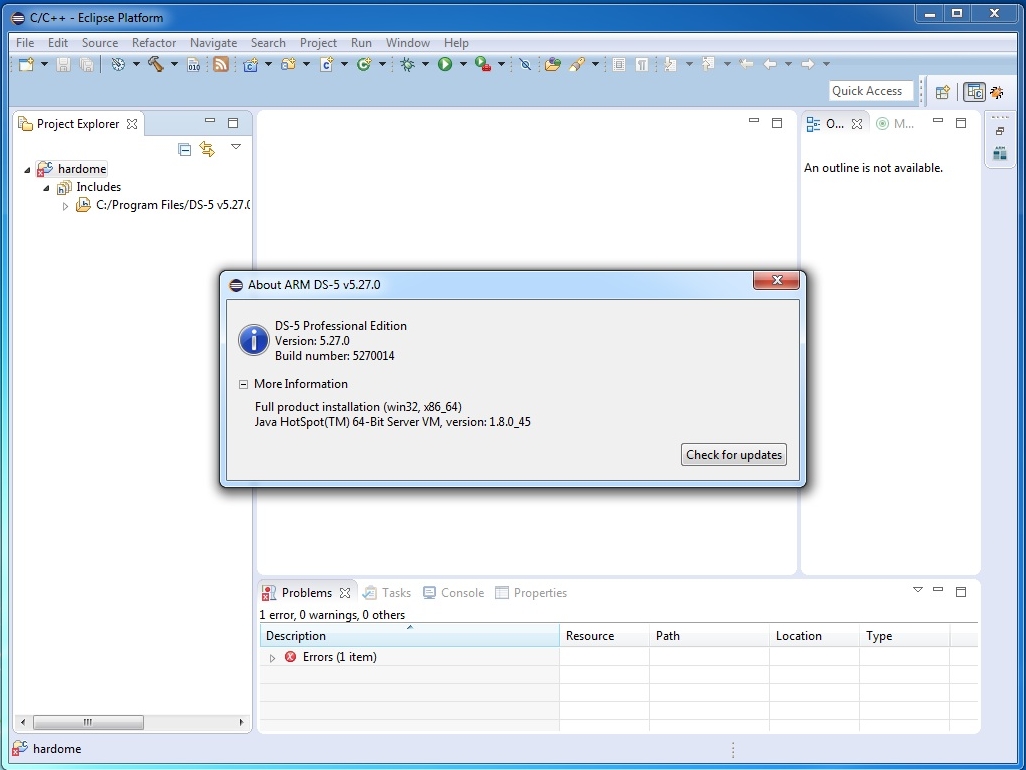Select the hardome project in Project Explorer
The width and height of the screenshot is (1026, 770).
[82, 169]
